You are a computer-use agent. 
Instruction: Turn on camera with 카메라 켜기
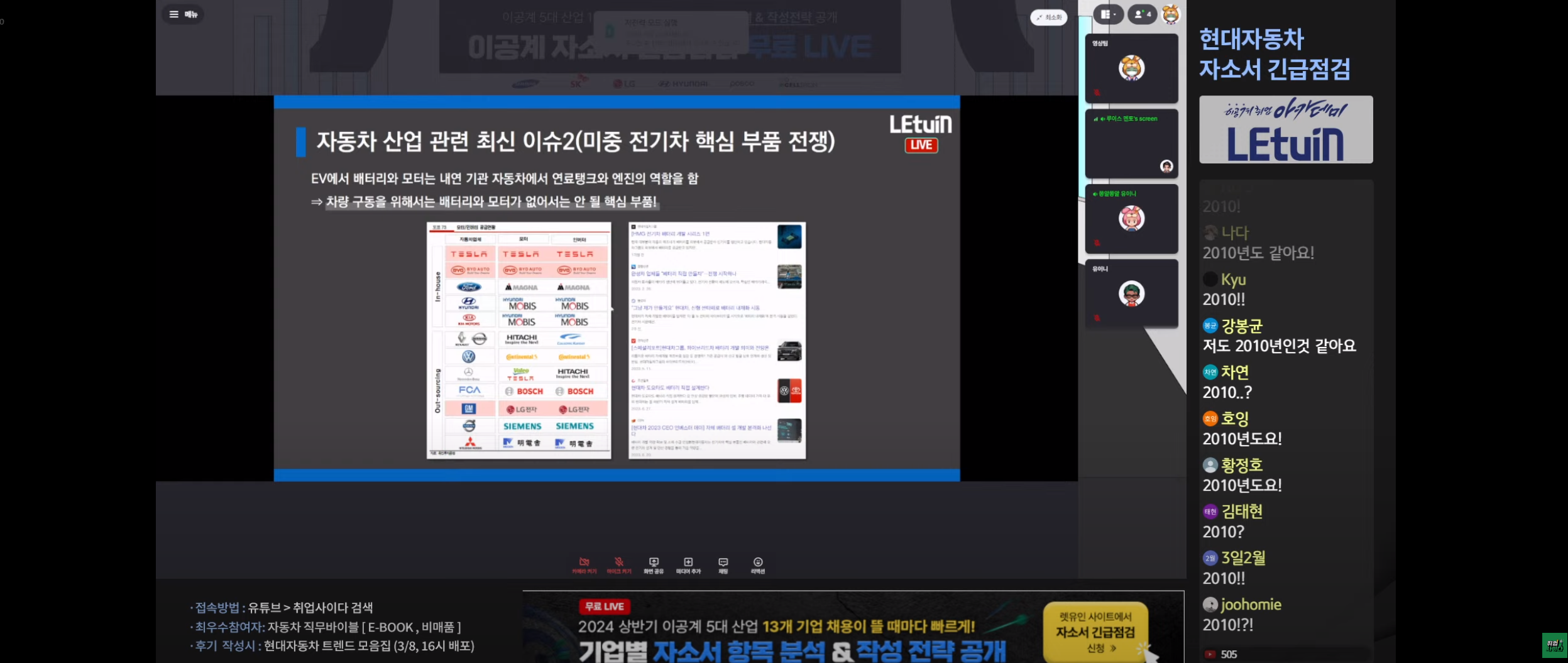tap(584, 566)
